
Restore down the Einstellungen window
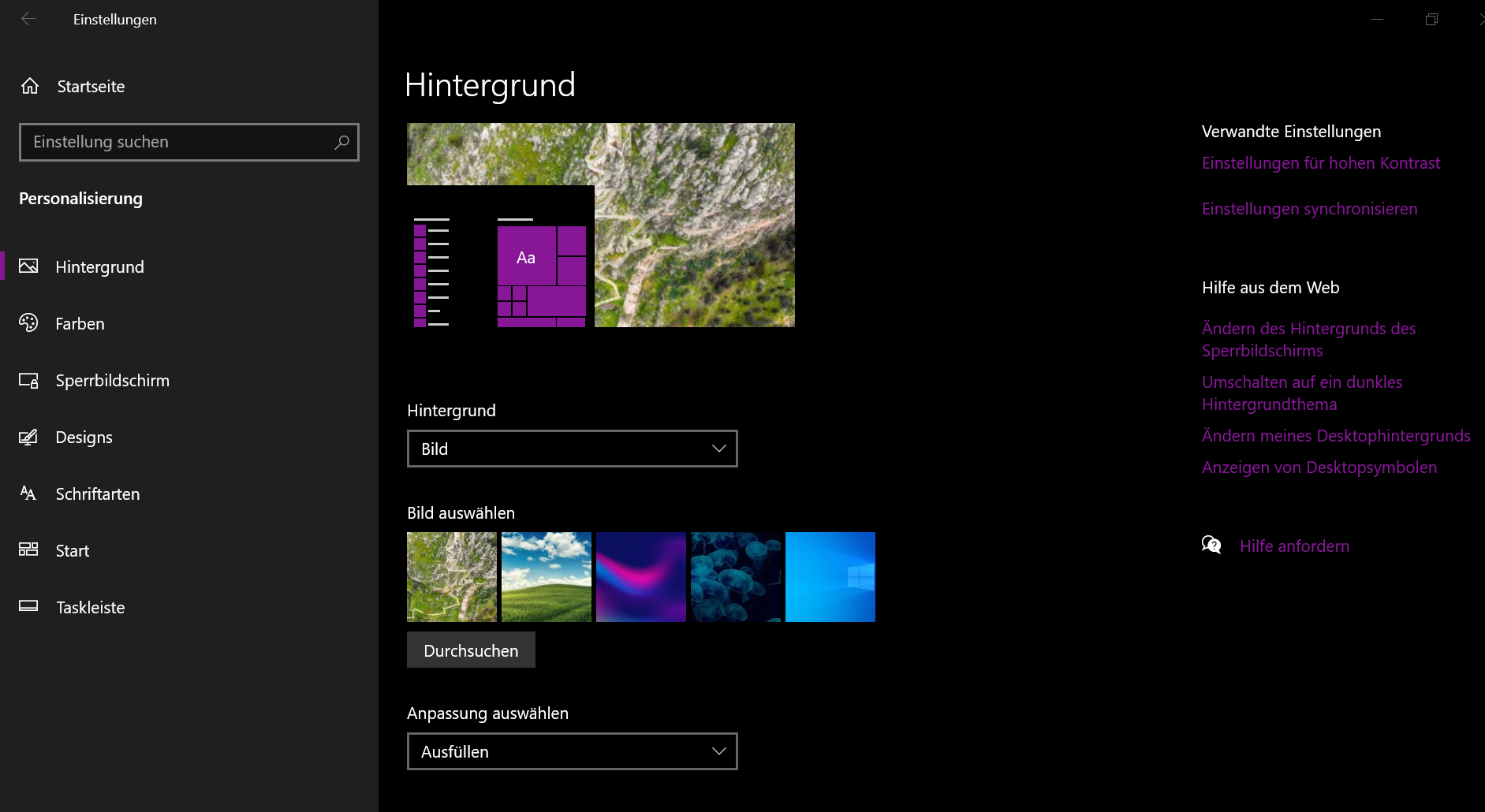pos(1431,19)
